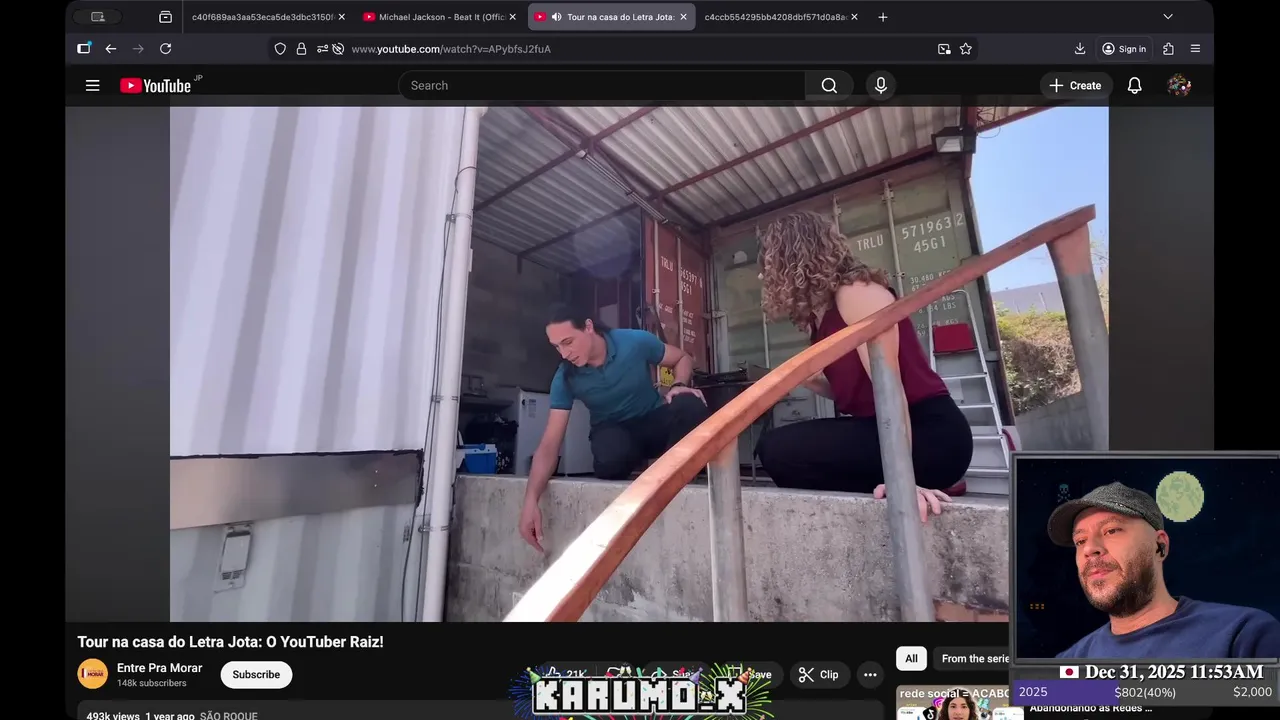The width and height of the screenshot is (1280, 720).
Task: Open the YouTube account avatar menu
Action: click(1179, 85)
